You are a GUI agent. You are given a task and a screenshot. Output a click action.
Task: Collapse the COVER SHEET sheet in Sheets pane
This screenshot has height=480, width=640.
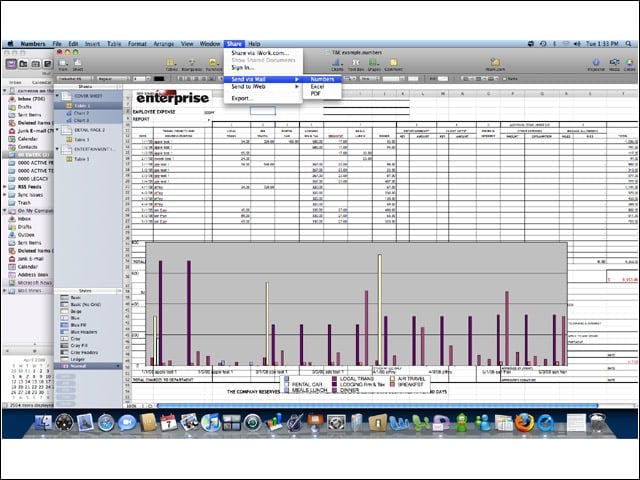coord(58,96)
